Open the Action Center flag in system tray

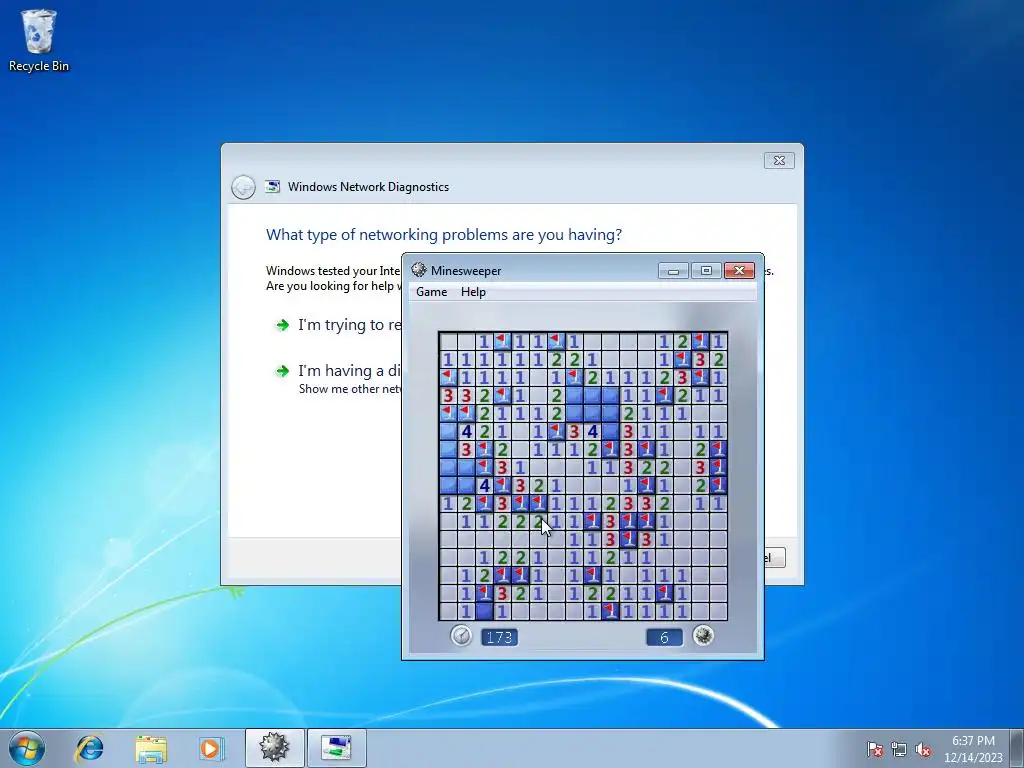tap(874, 749)
